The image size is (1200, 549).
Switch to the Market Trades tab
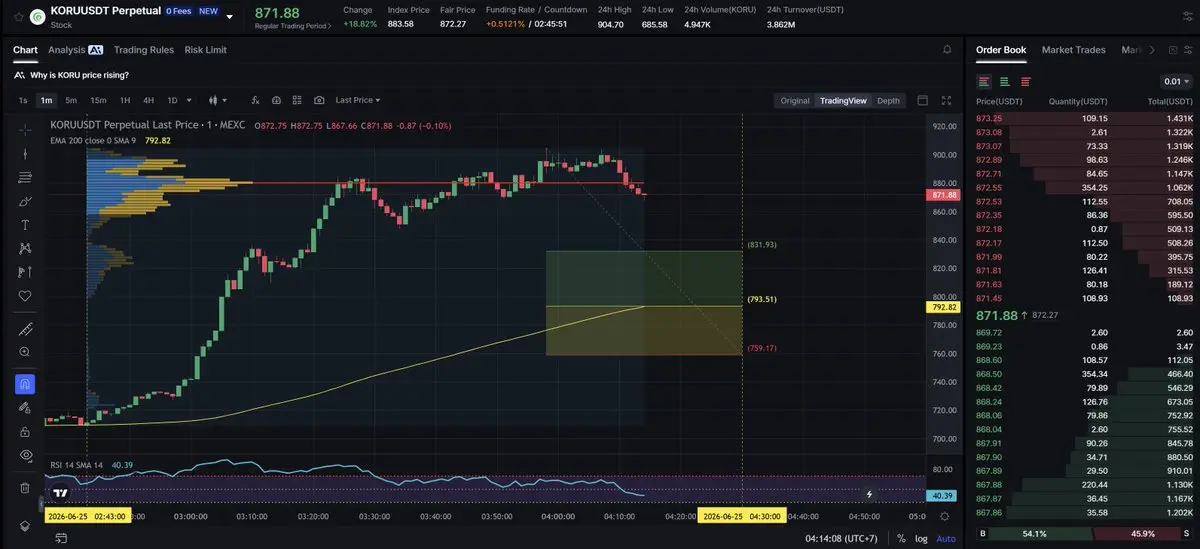tap(1073, 50)
